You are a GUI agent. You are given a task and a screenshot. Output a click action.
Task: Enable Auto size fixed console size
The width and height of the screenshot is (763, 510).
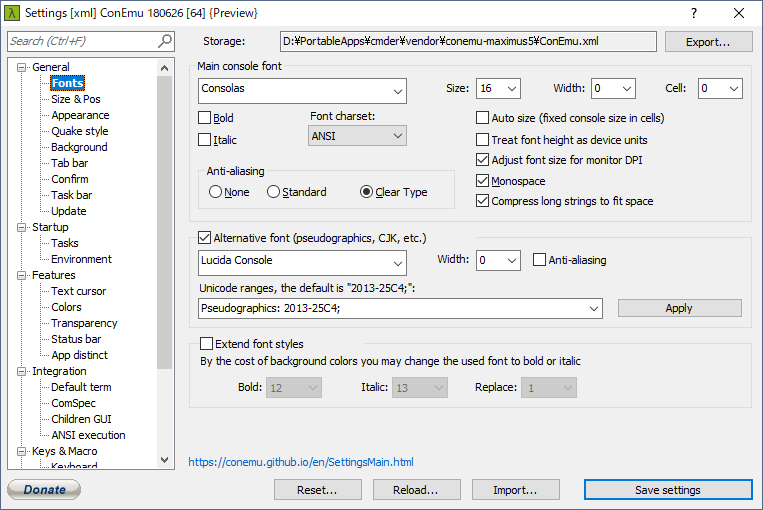pyautogui.click(x=482, y=118)
